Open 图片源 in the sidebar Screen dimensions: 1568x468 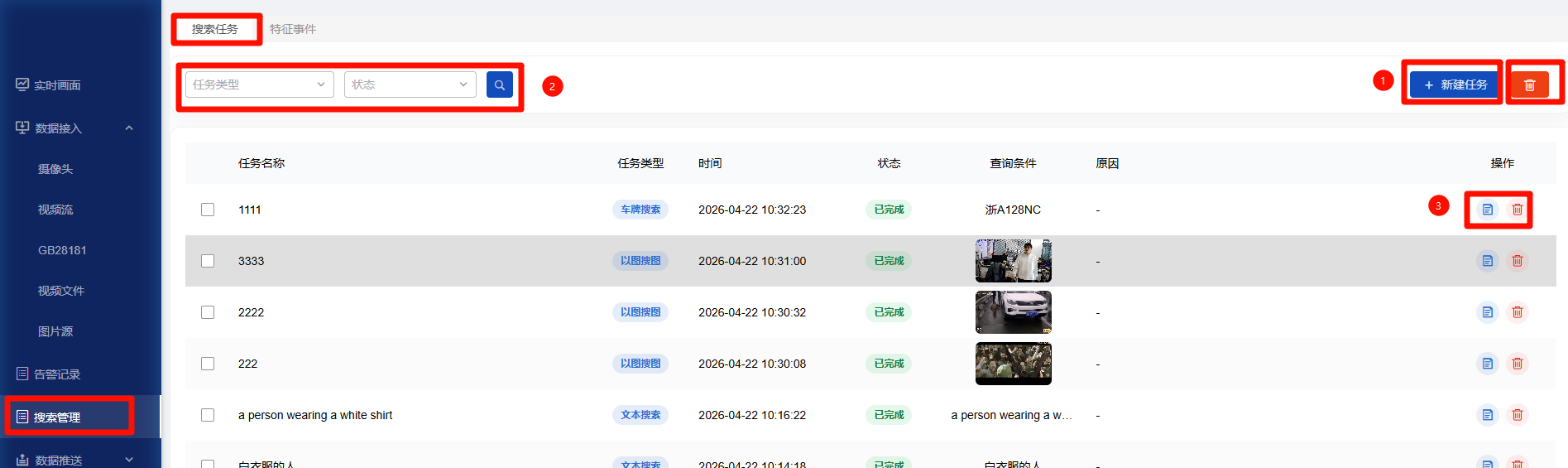tap(55, 331)
